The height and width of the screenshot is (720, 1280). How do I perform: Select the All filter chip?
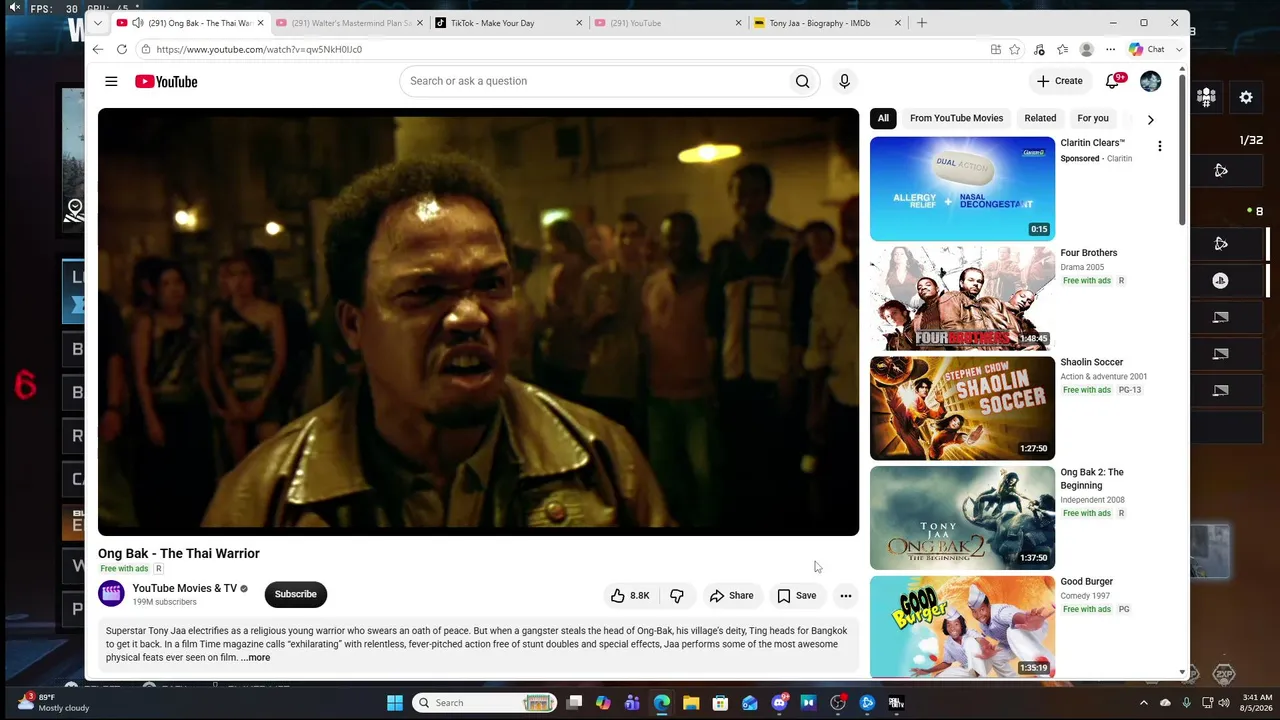point(883,118)
